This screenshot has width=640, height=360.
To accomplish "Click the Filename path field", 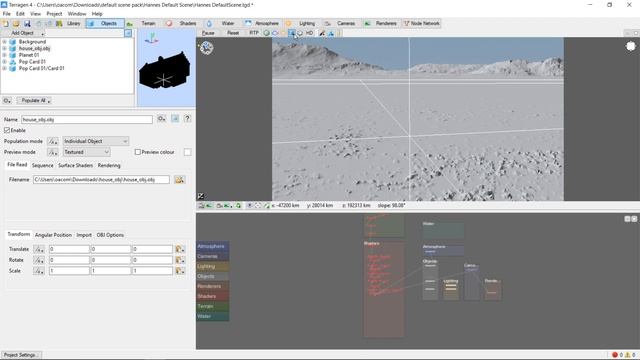I will tap(101, 180).
